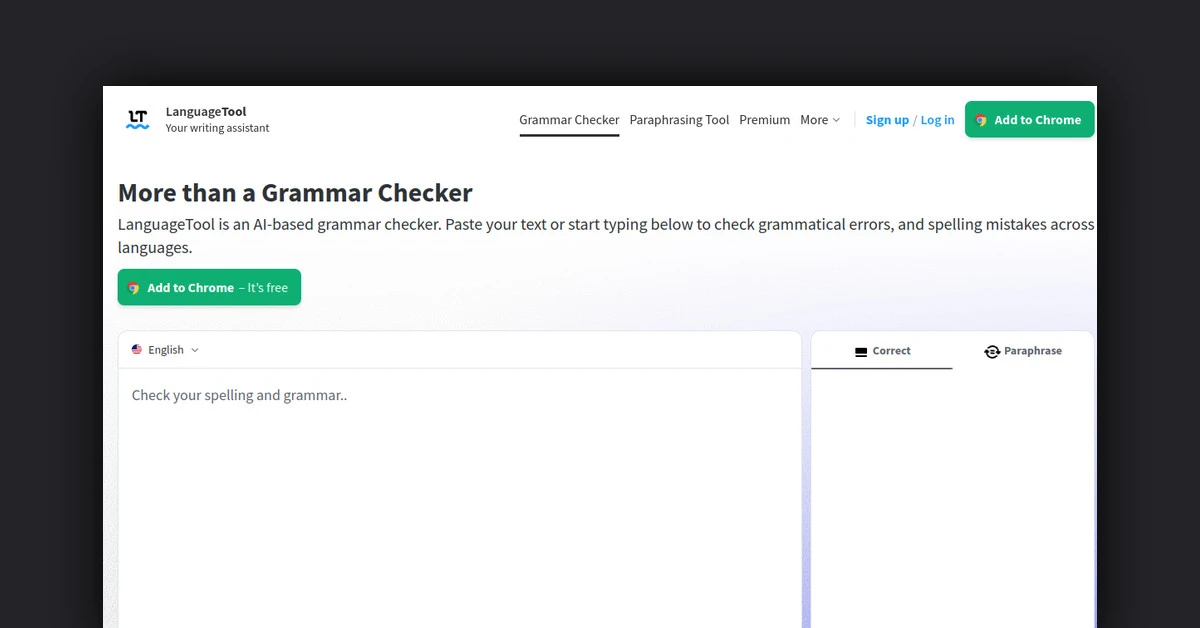Screen dimensions: 1200x628
Task: Open the Grammar Checker page
Action: (x=569, y=120)
